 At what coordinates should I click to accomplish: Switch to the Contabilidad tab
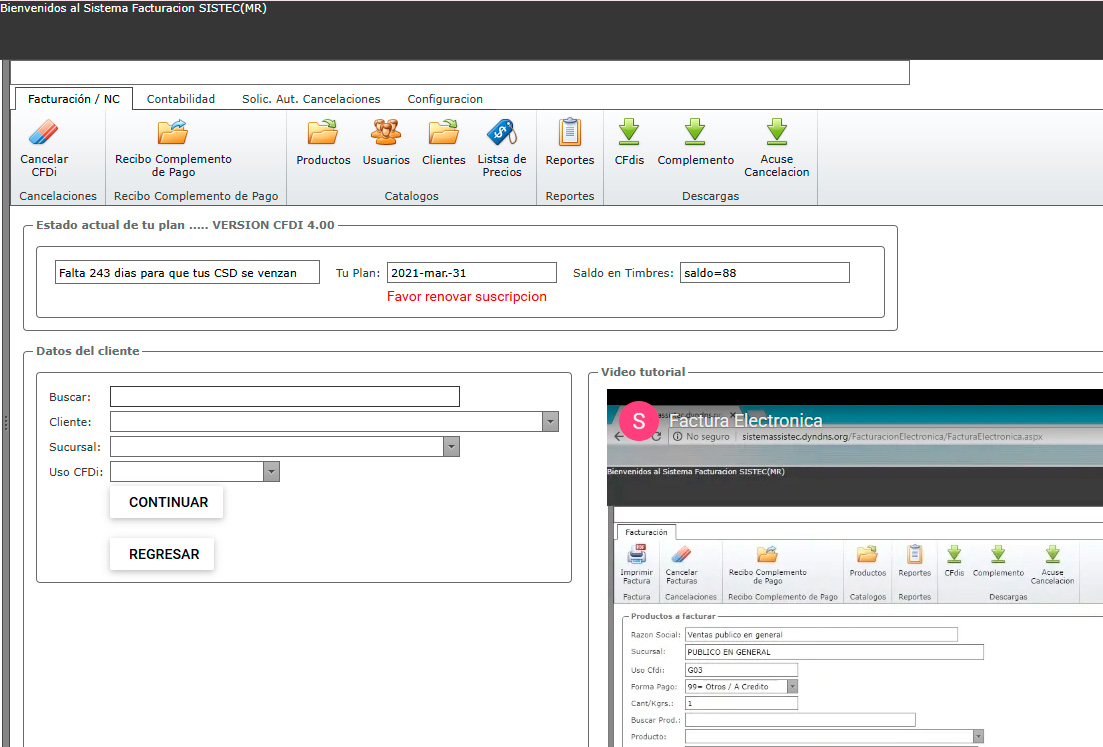pos(181,99)
